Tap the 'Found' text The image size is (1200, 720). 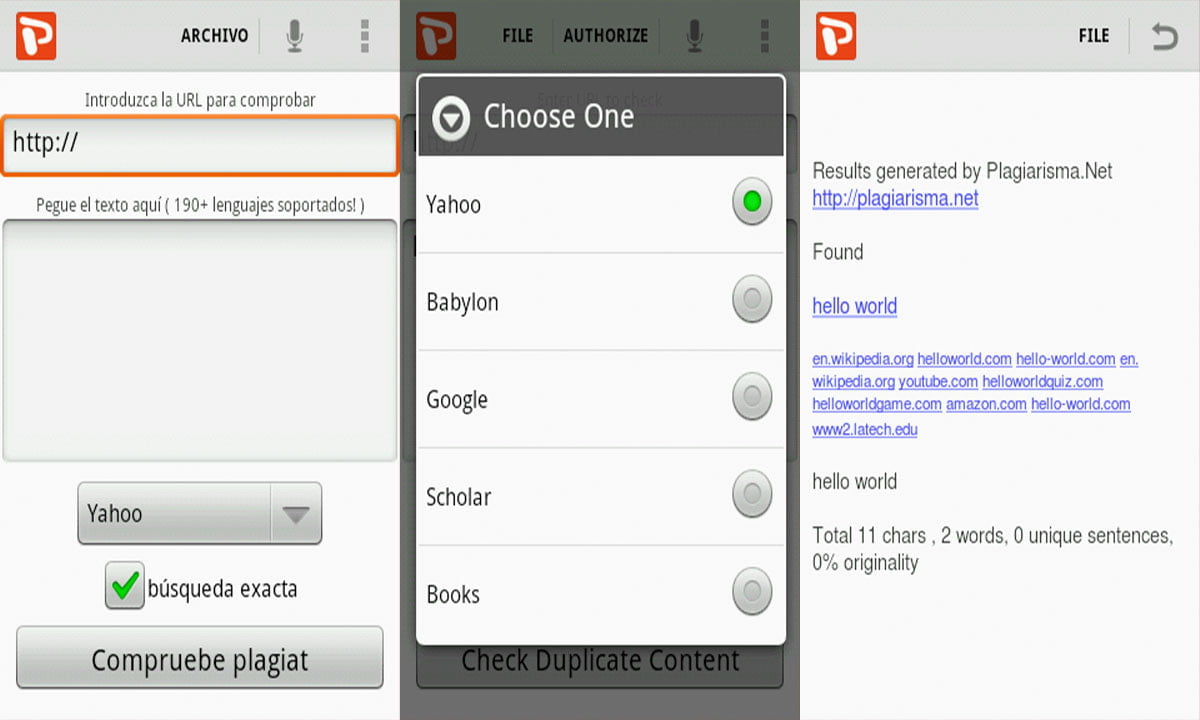click(x=838, y=252)
